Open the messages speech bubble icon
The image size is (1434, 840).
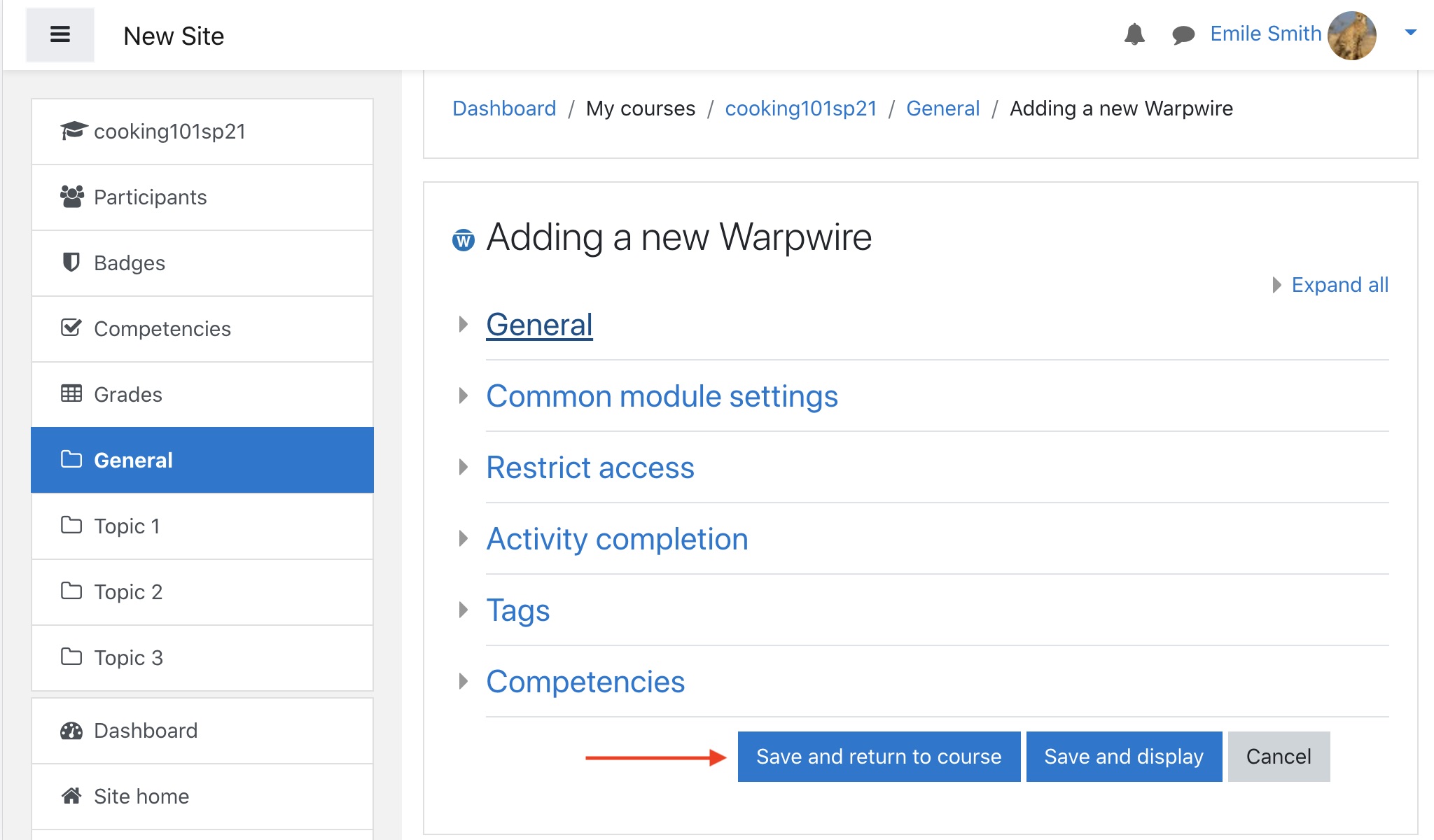(1183, 34)
